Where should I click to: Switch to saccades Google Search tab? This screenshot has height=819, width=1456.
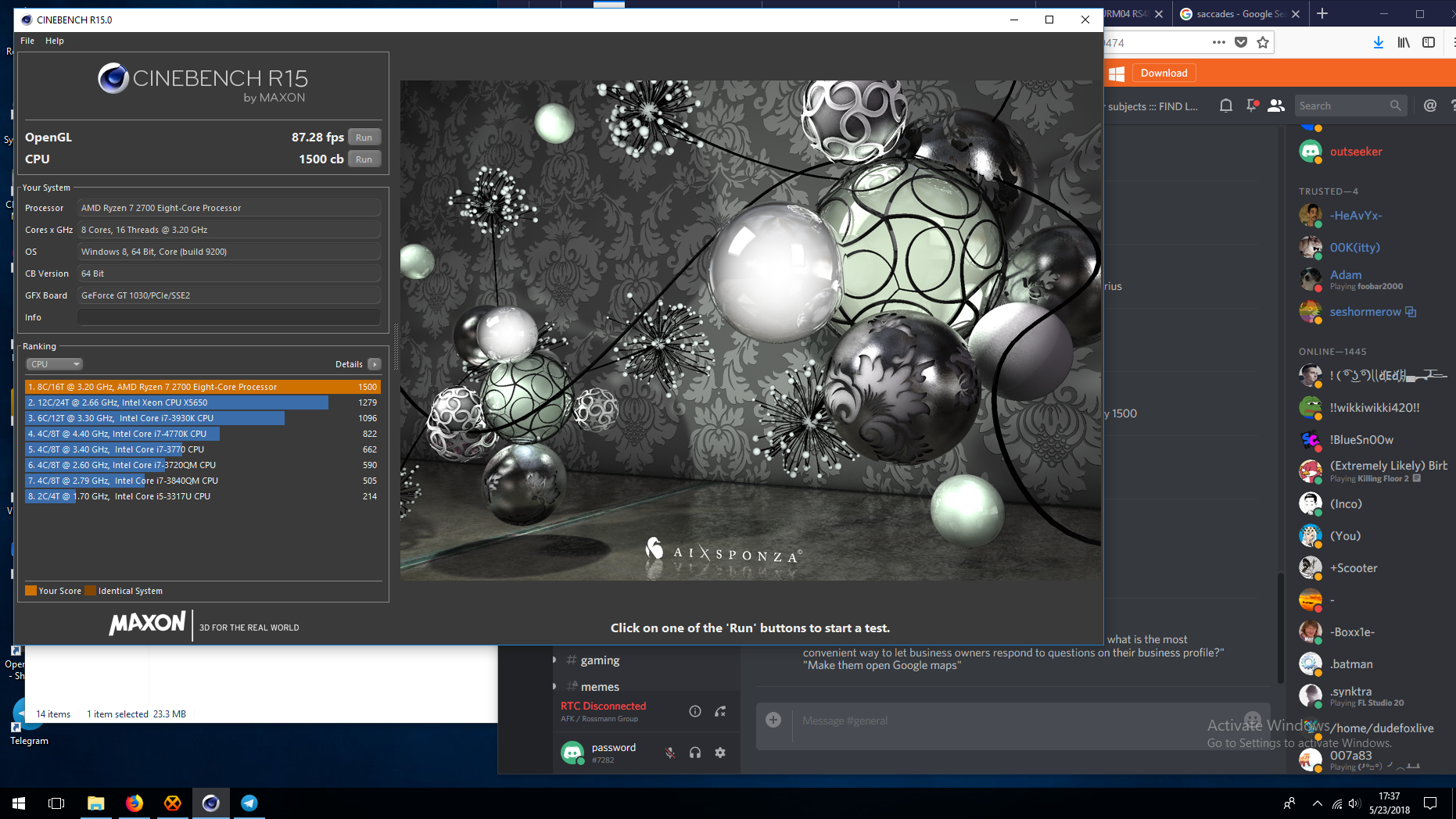point(1239,14)
